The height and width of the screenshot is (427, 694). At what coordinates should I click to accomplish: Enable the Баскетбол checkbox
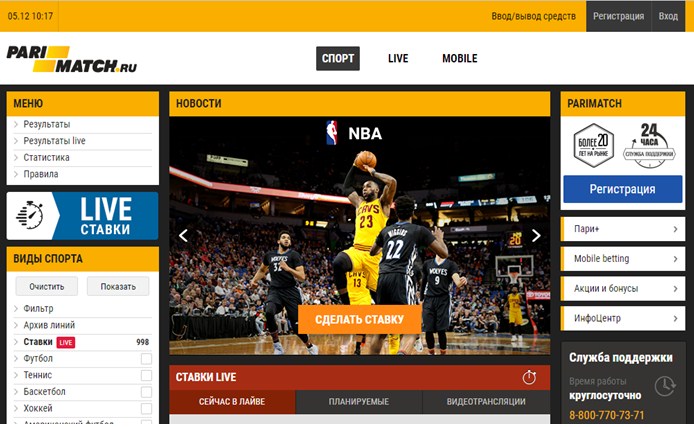click(146, 392)
